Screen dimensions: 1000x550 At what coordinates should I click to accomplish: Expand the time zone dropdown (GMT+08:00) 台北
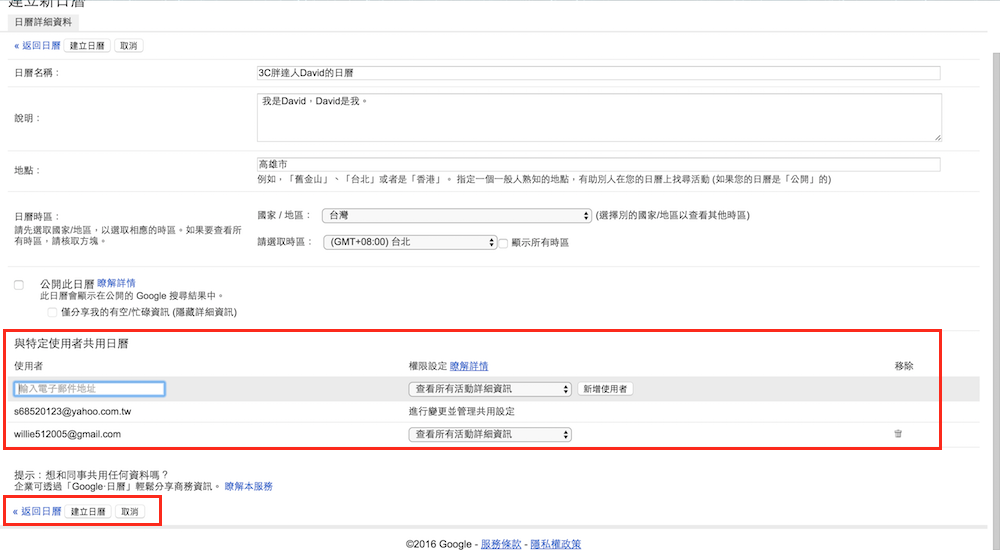[410, 242]
